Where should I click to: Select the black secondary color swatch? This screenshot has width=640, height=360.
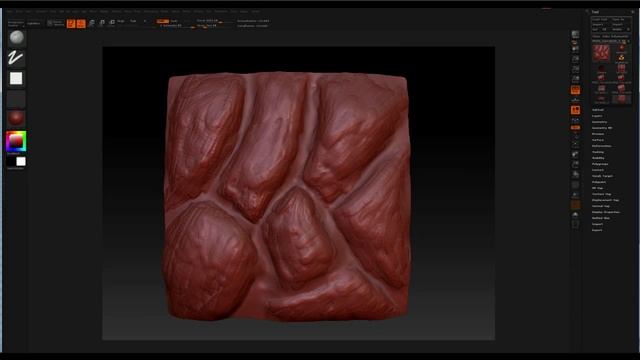coord(11,162)
